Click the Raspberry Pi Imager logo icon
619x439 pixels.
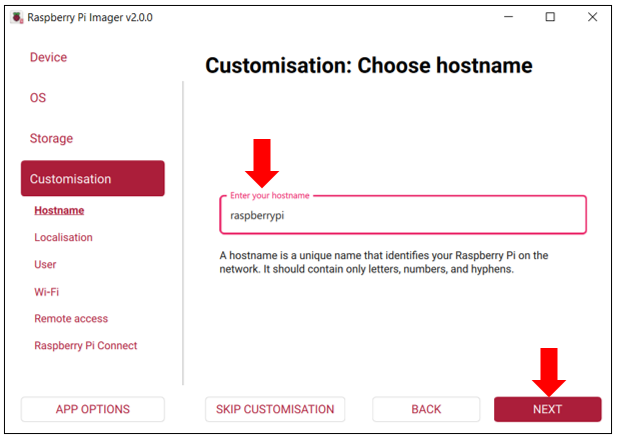pos(17,17)
